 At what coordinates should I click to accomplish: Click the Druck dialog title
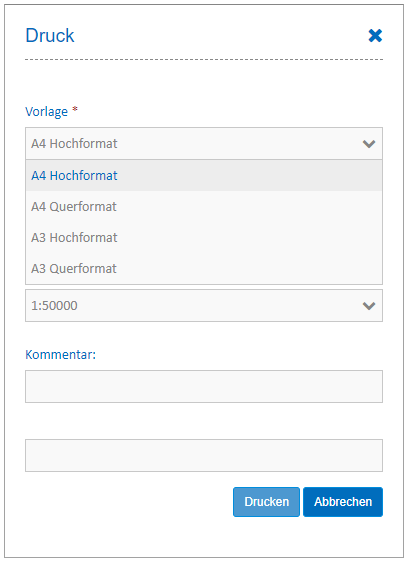tap(50, 36)
